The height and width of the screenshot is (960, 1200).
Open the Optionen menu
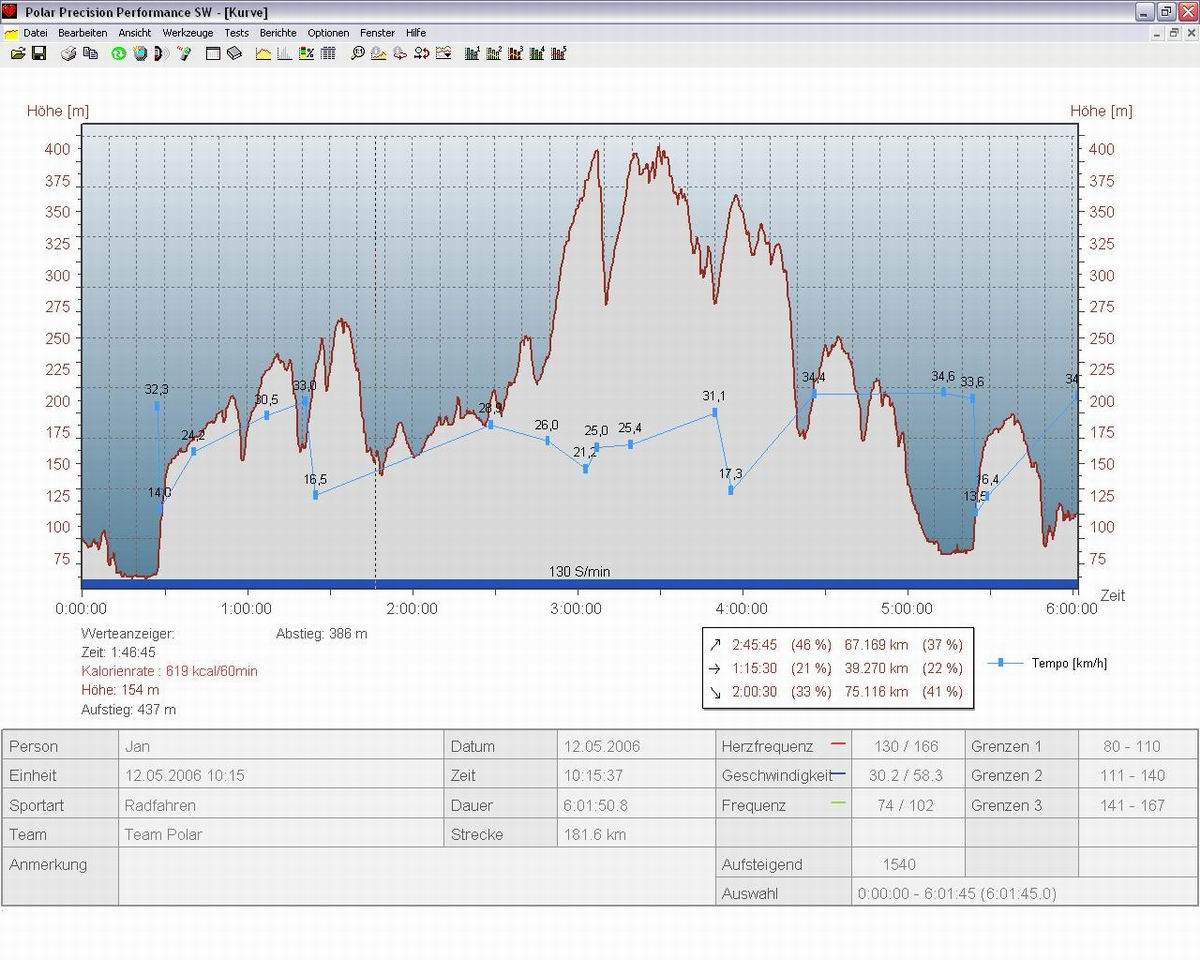[x=328, y=33]
